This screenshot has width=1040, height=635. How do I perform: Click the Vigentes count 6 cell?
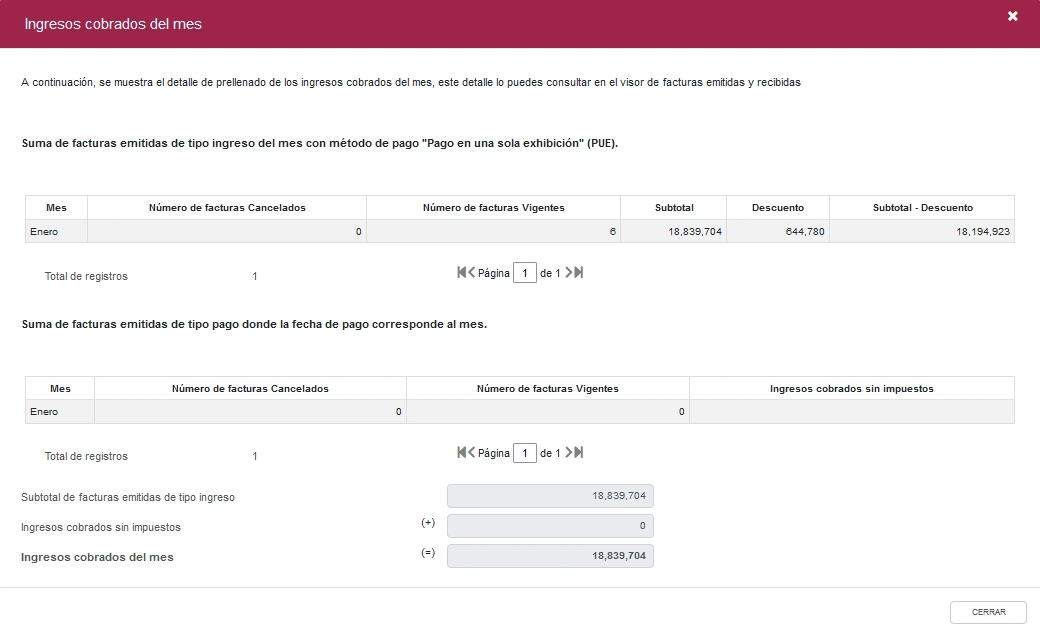tap(493, 232)
